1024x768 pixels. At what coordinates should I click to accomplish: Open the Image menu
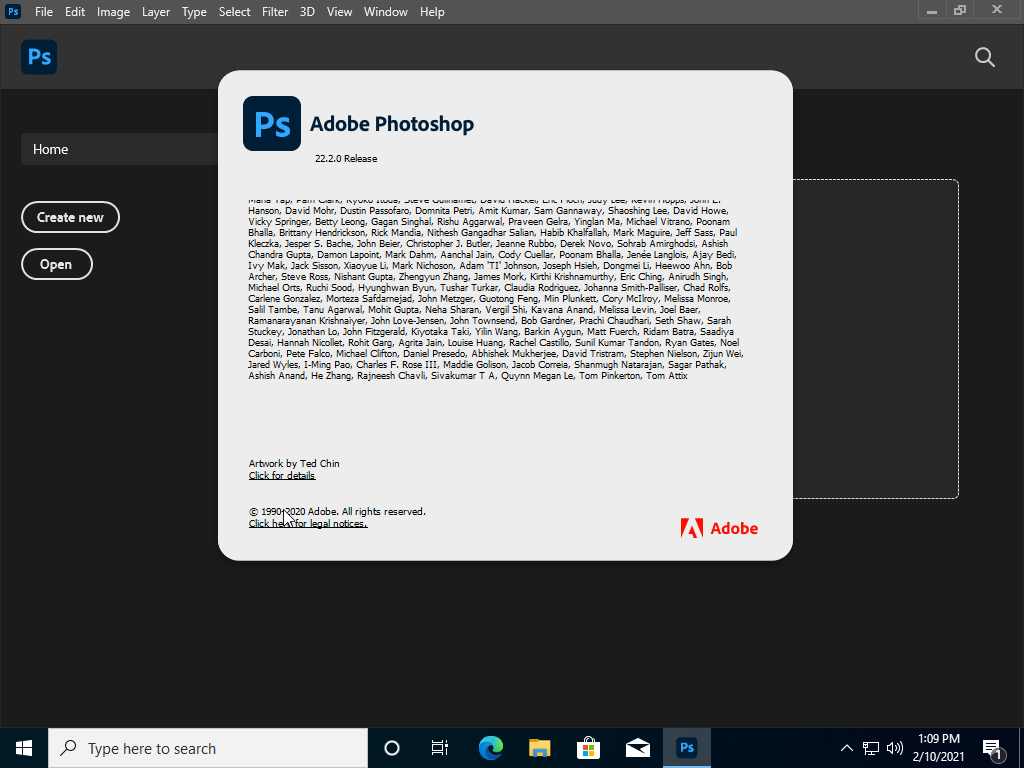pyautogui.click(x=114, y=12)
